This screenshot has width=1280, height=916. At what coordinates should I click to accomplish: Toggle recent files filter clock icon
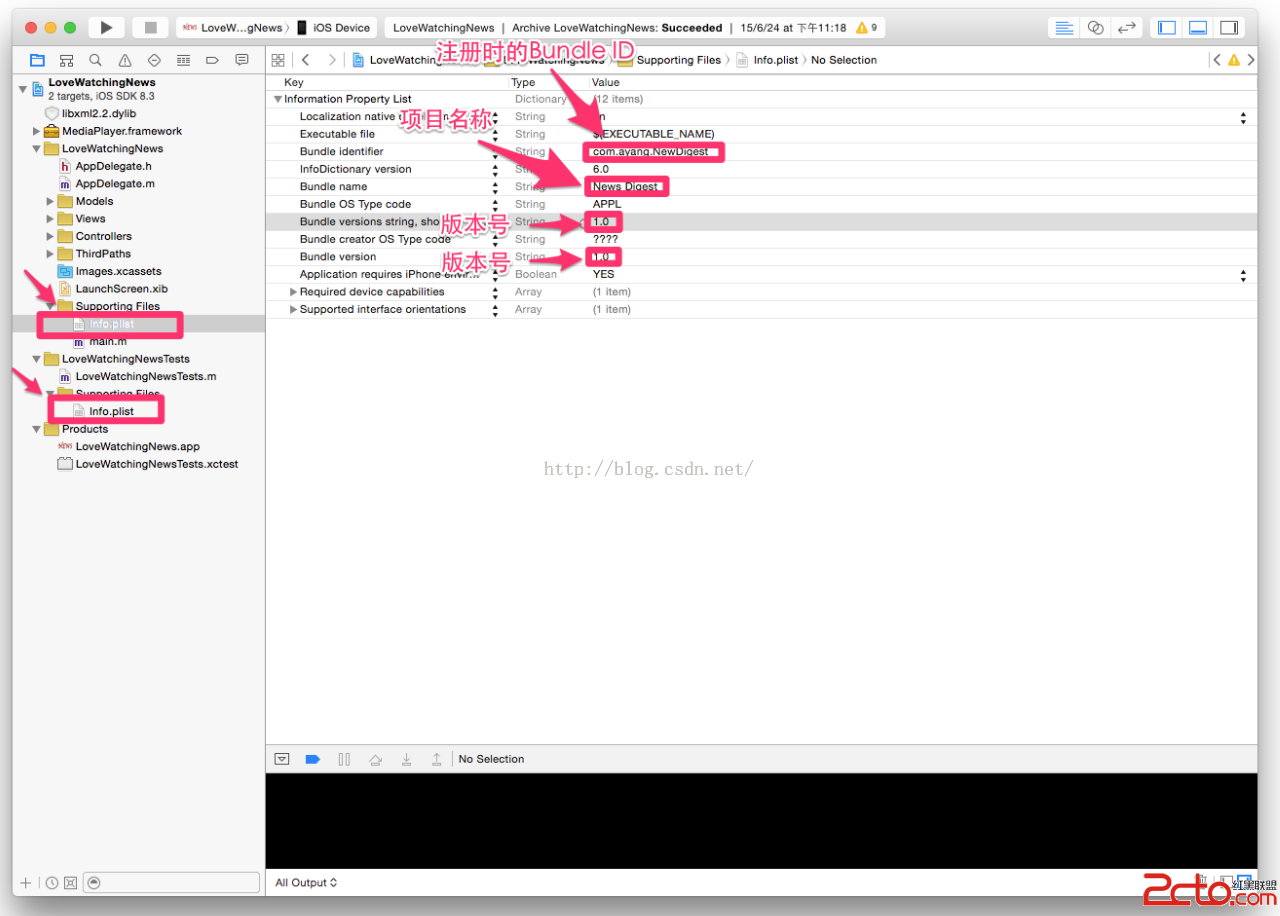[52, 883]
